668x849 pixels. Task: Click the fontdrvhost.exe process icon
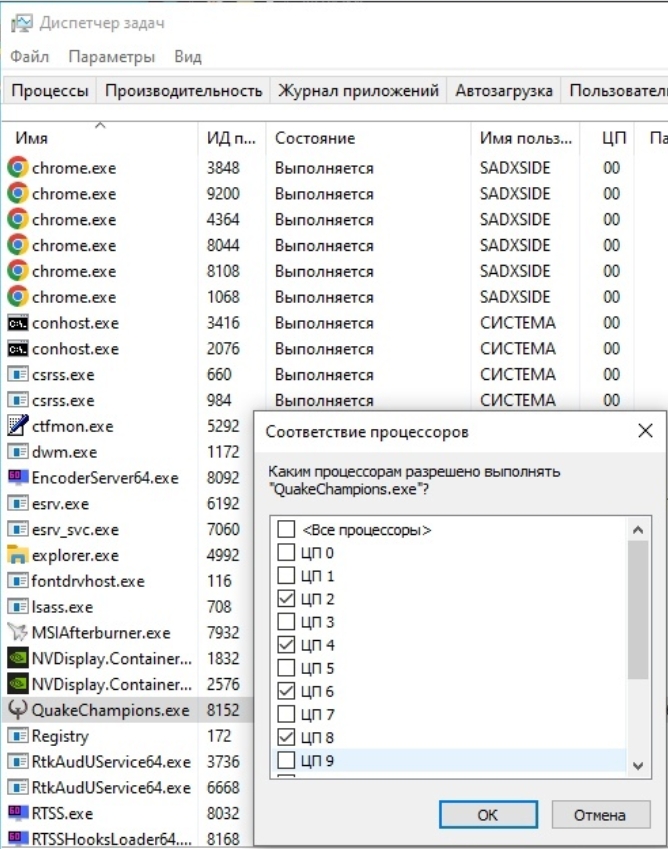point(17,581)
